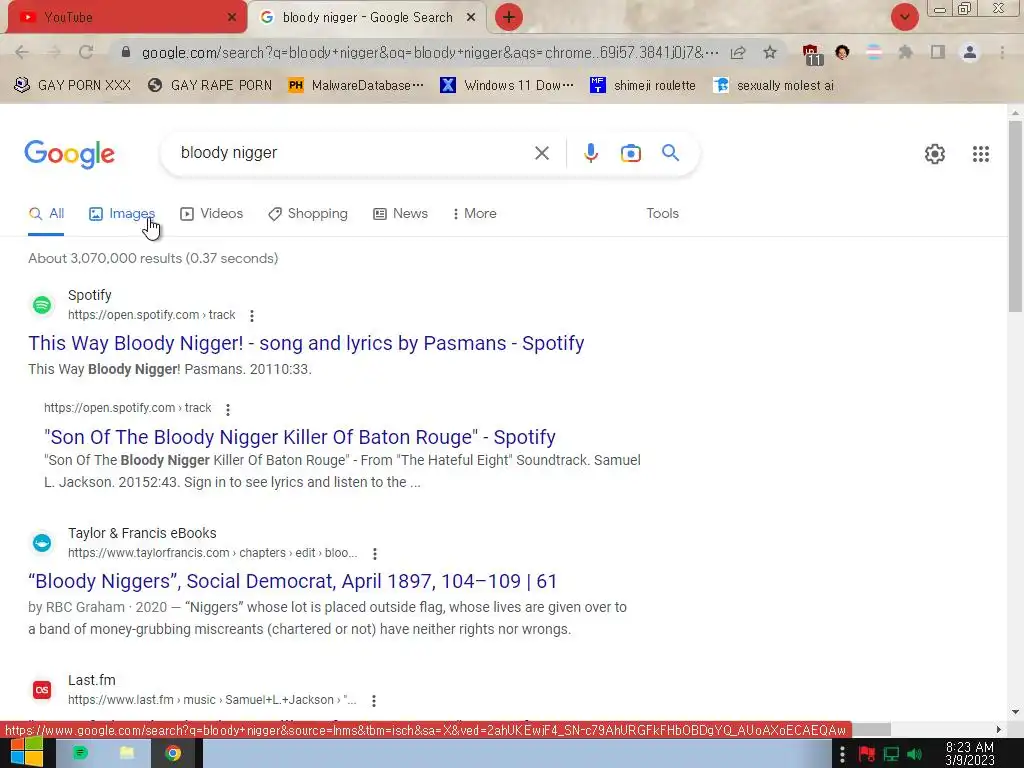Click the Last.fm favicon
Screen dimensions: 1024x768
click(x=42, y=690)
